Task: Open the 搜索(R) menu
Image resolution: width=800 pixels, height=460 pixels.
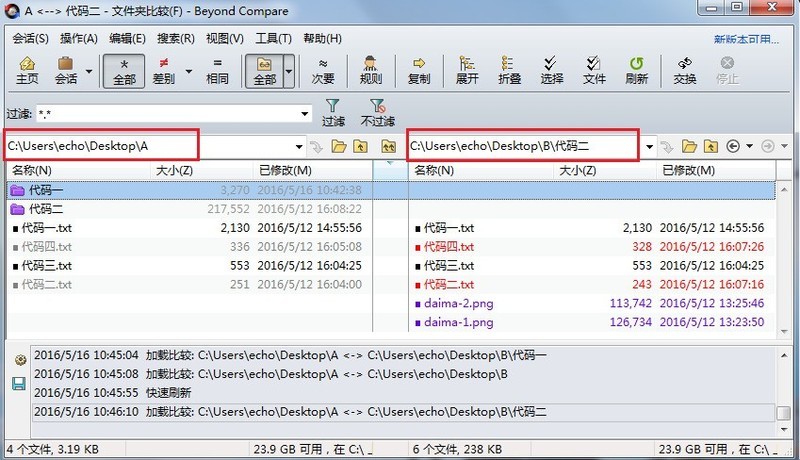Action: [176, 38]
